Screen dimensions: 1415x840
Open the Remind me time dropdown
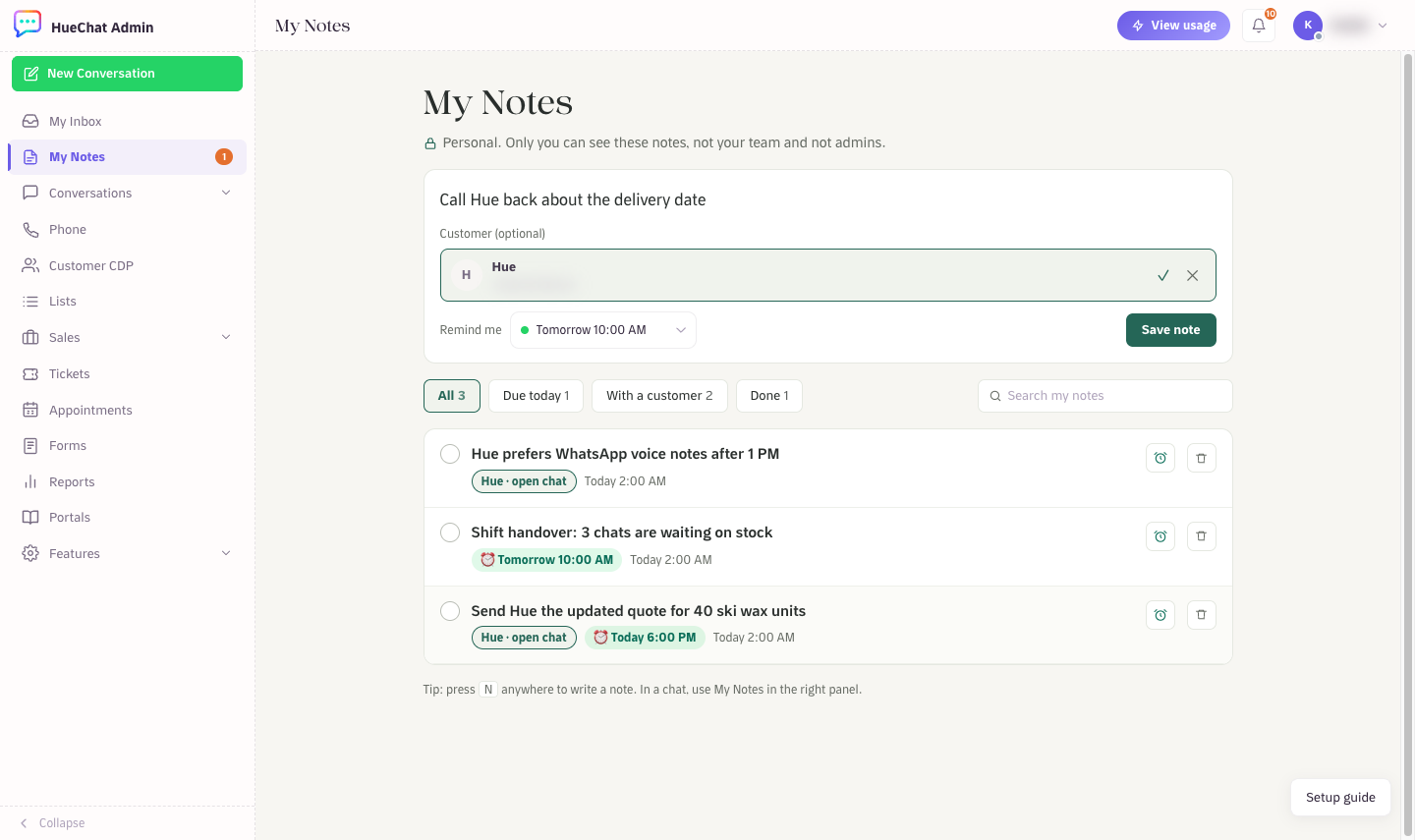(x=603, y=330)
